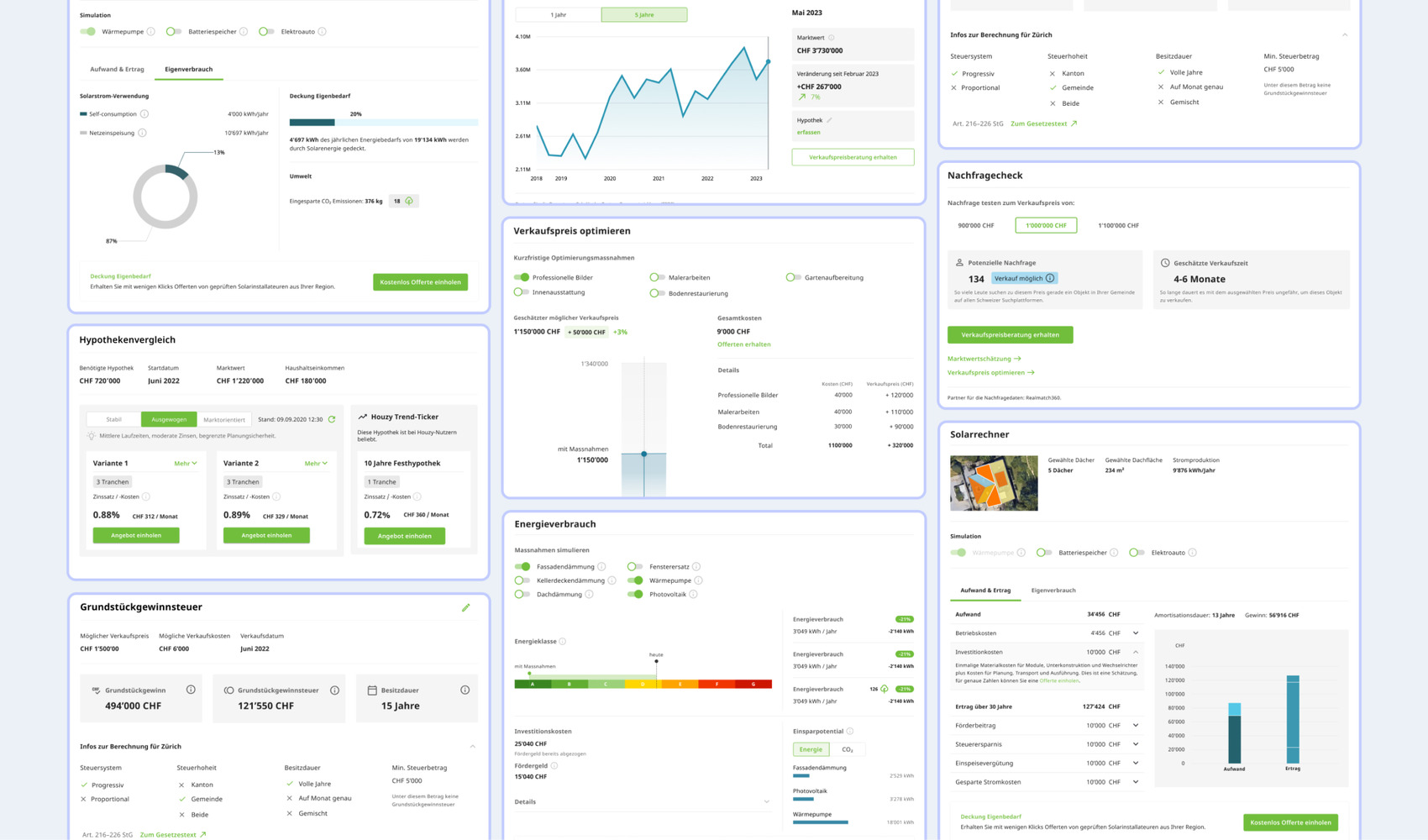
Task: Select the Stabil mortgage strategy tab
Action: point(114,419)
